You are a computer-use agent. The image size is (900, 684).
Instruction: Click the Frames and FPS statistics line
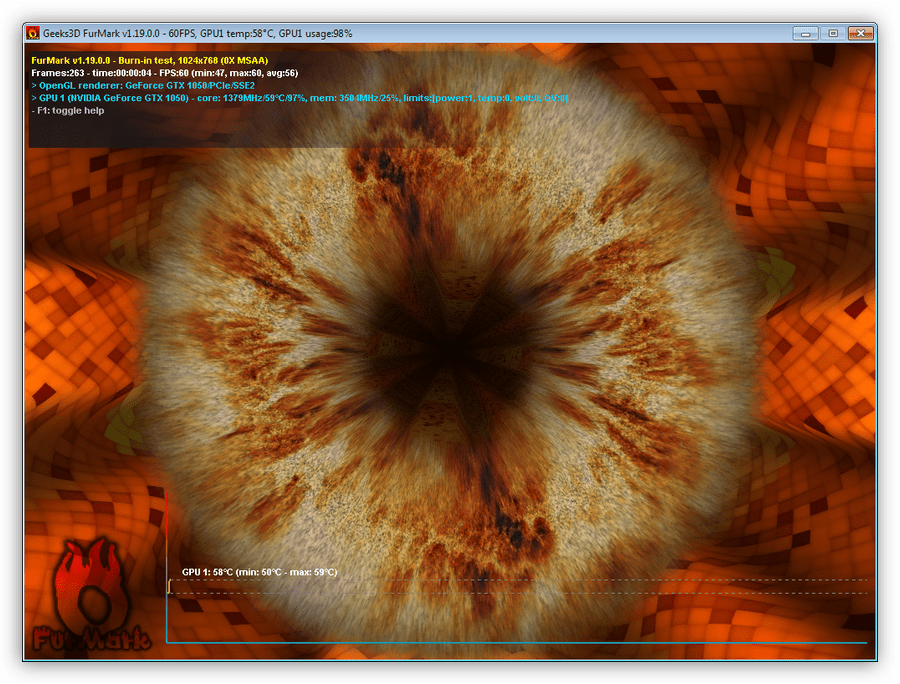(x=164, y=73)
